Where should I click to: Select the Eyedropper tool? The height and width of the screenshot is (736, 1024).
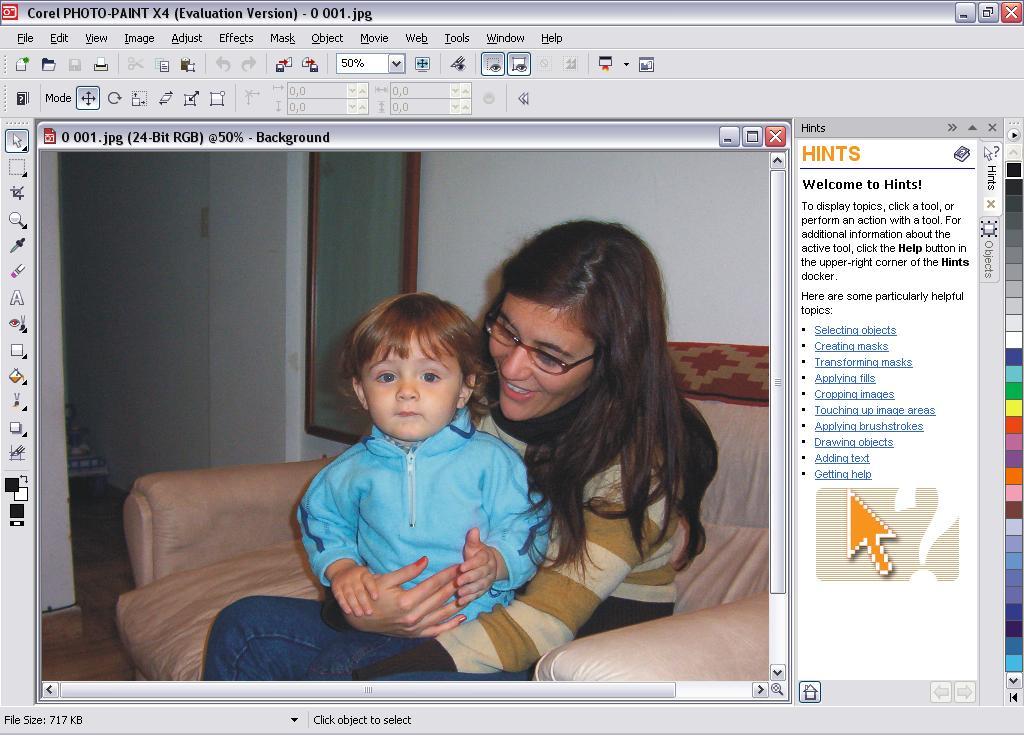[x=16, y=246]
